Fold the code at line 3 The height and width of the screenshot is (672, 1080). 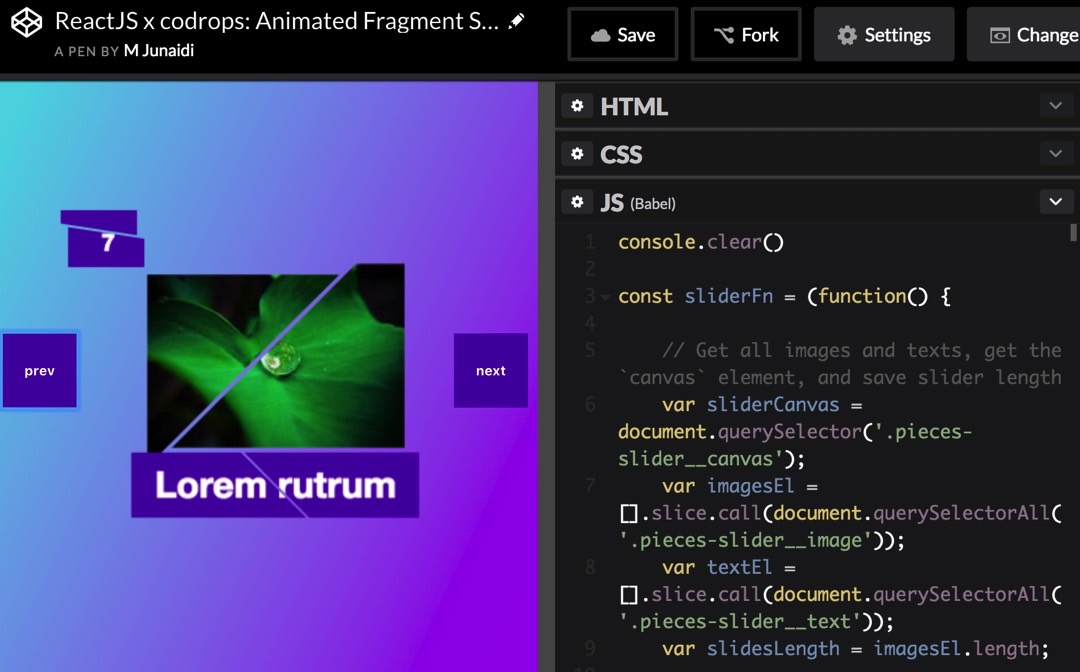click(x=605, y=297)
